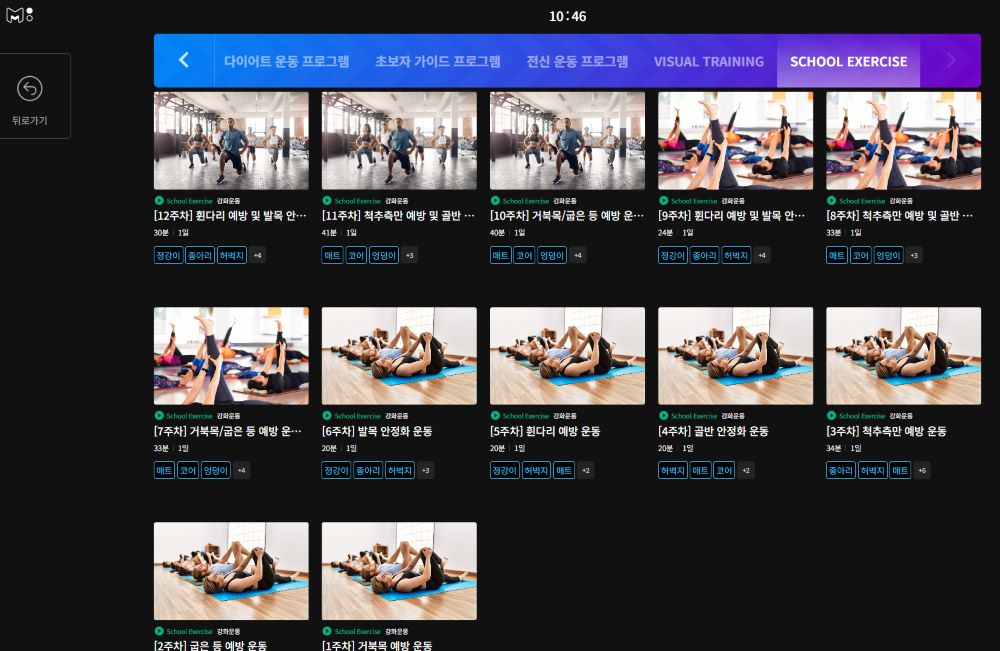Click the 허벅지 tag on the 4주차 card
The image size is (1000, 651).
click(673, 471)
